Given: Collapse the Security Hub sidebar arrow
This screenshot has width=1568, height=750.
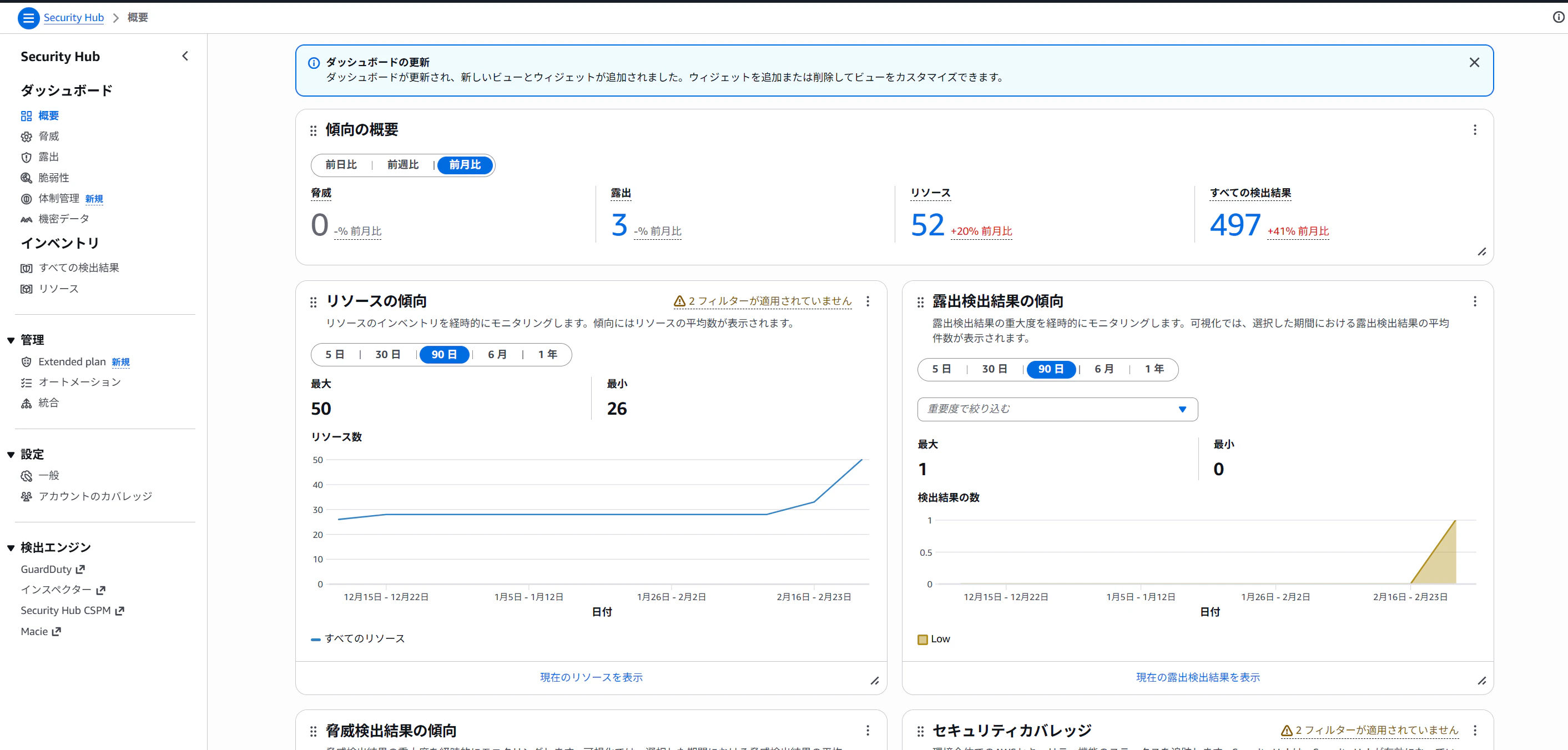Looking at the screenshot, I should tap(185, 56).
